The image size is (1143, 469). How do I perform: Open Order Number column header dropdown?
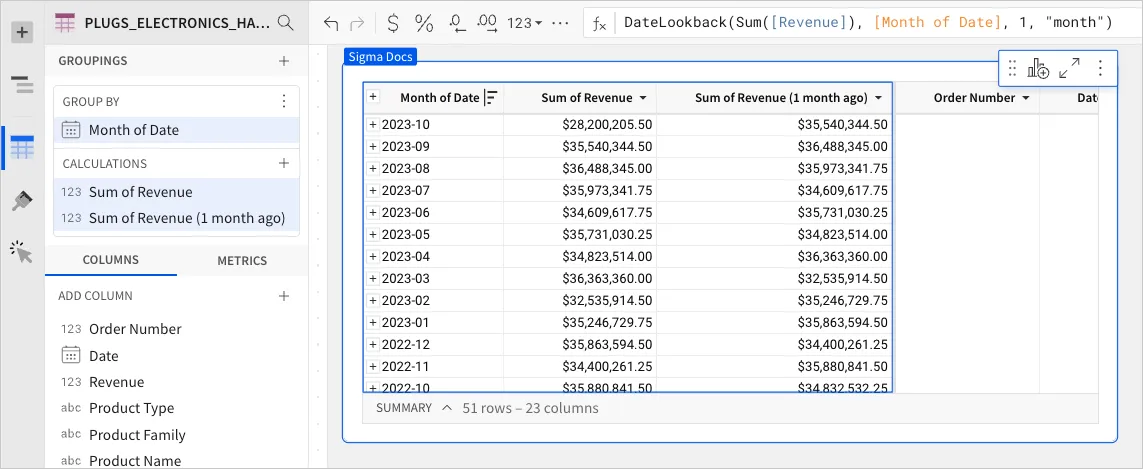click(x=1026, y=98)
